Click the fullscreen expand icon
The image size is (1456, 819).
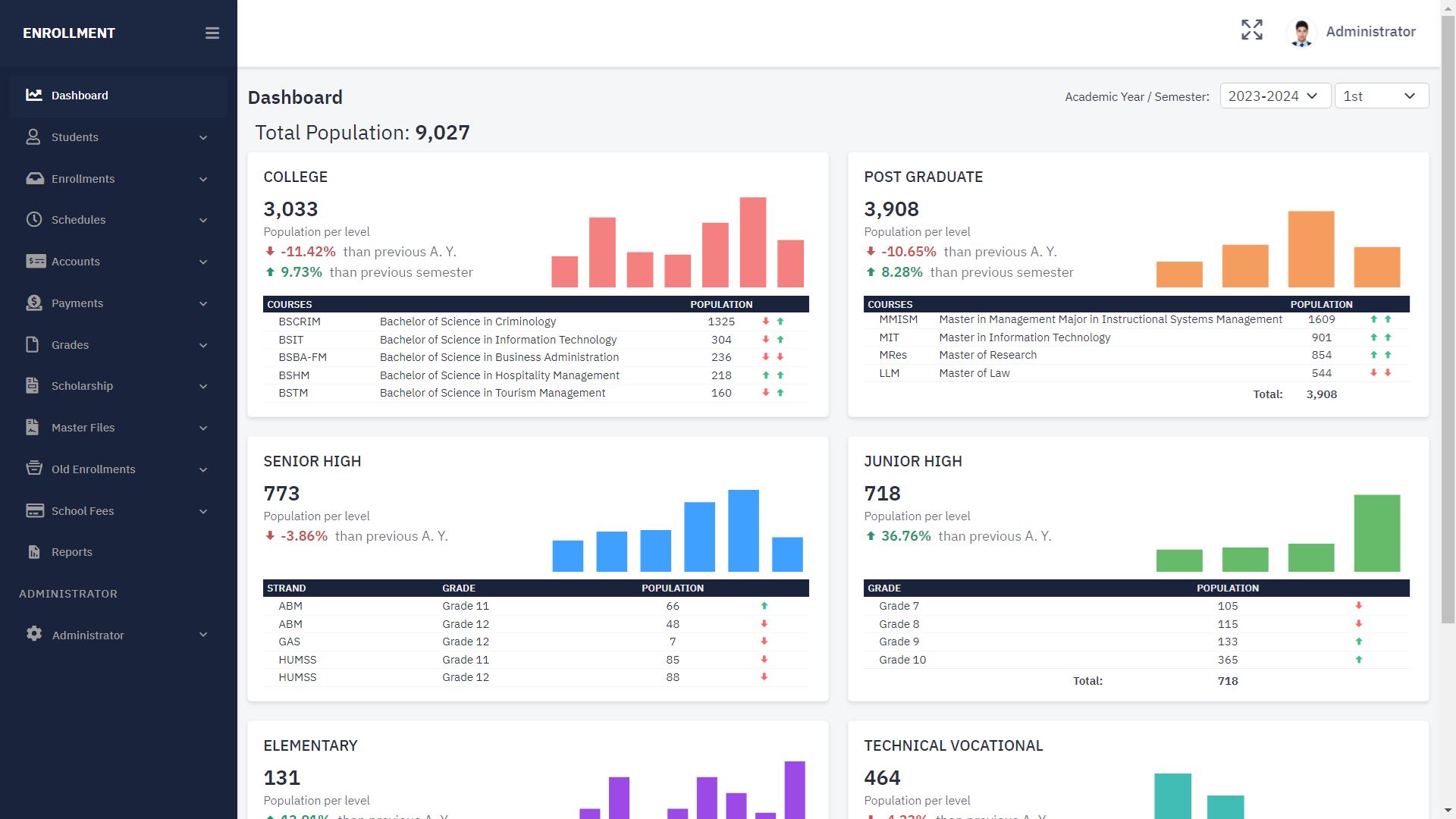tap(1252, 30)
